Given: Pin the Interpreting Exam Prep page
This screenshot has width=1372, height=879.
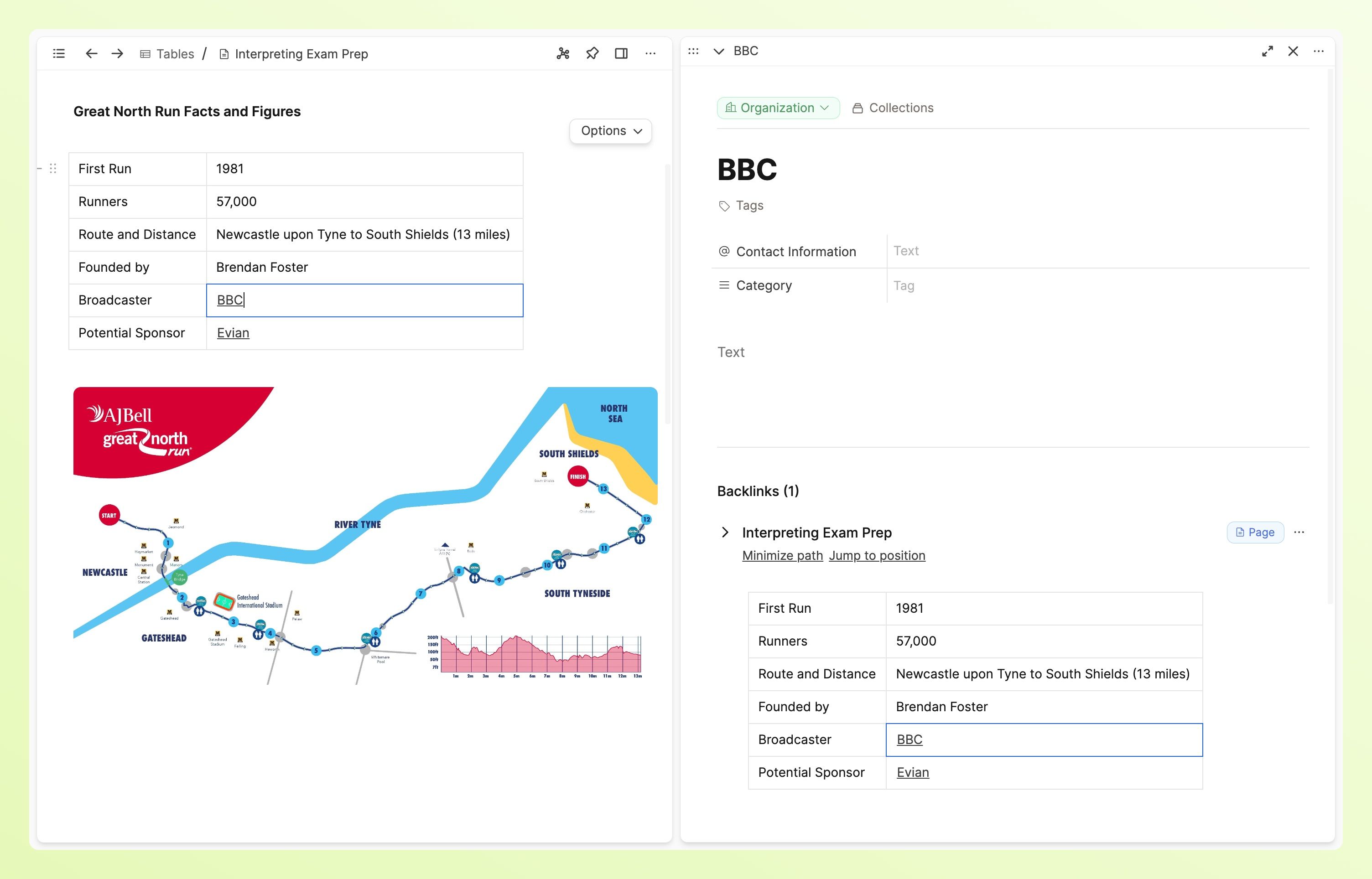Looking at the screenshot, I should [x=592, y=54].
